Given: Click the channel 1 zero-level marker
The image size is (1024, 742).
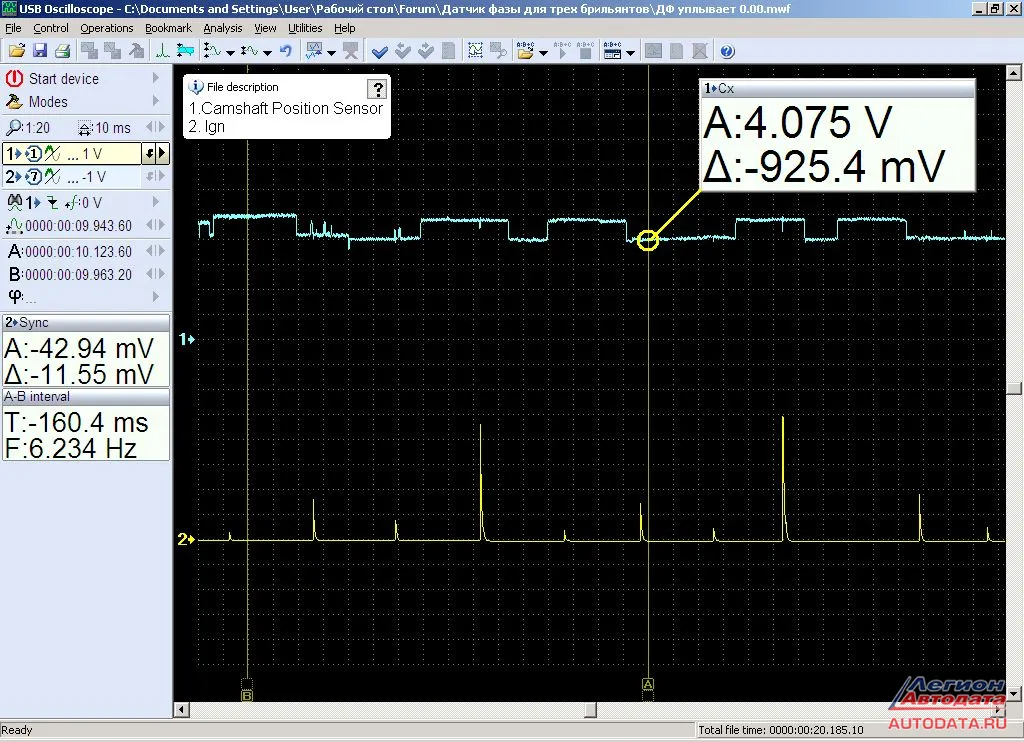Looking at the screenshot, I should 187,339.
